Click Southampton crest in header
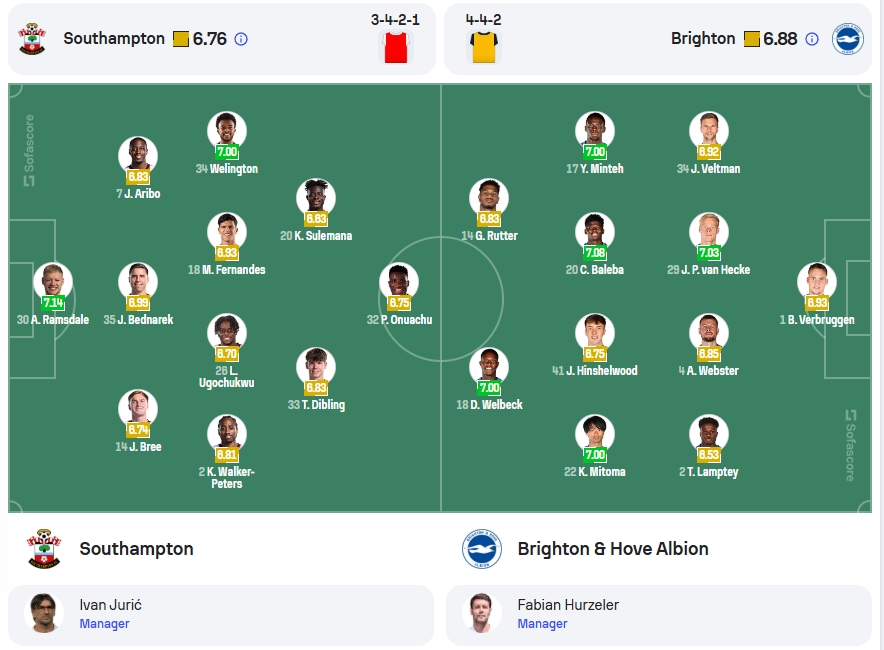The image size is (884, 650). pyautogui.click(x=32, y=39)
